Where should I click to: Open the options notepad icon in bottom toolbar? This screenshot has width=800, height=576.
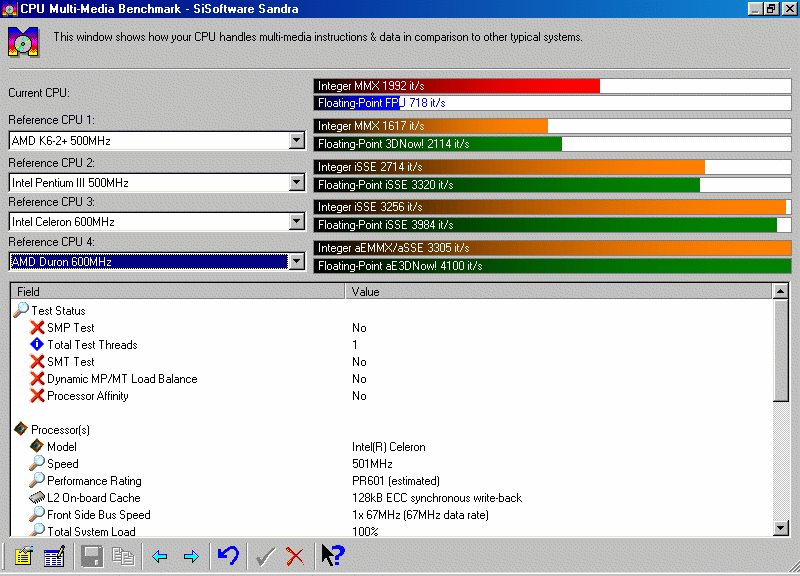[23, 556]
